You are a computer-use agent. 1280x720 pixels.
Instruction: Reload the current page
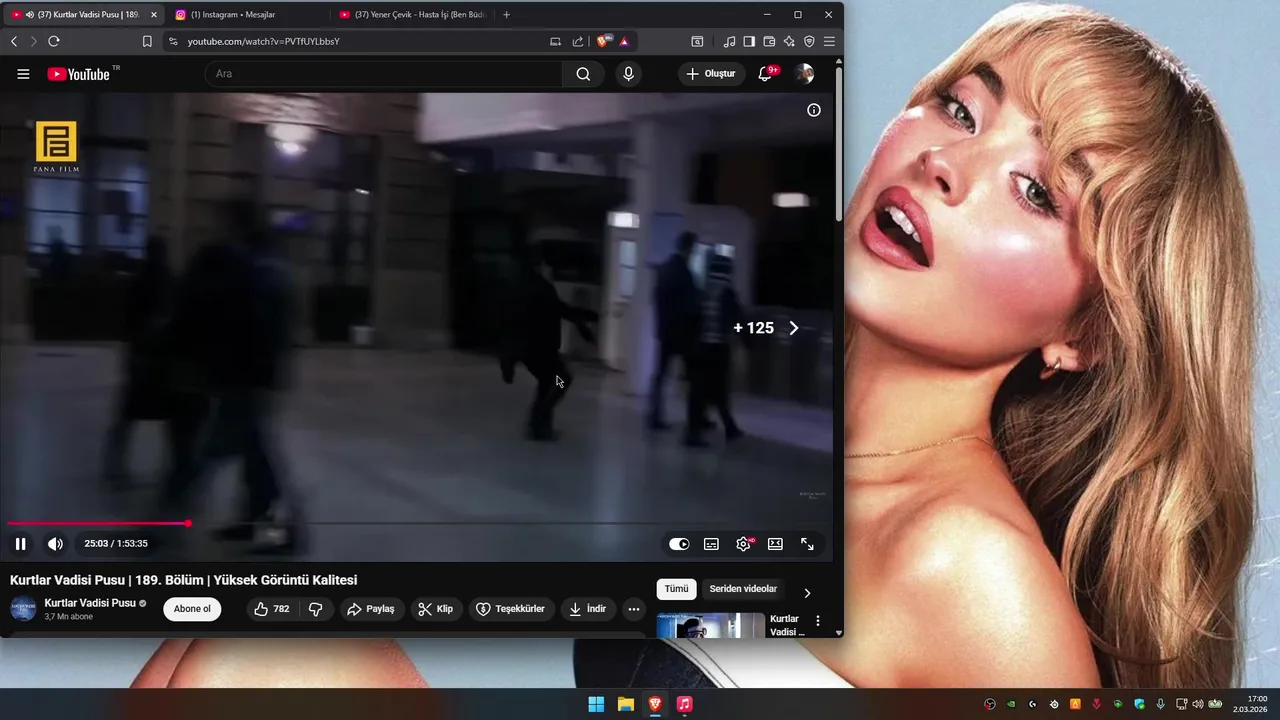tap(54, 41)
